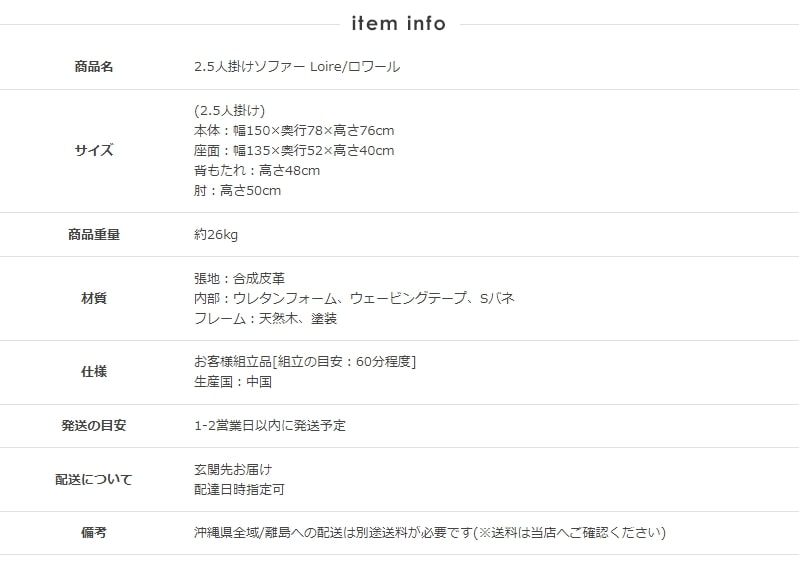This screenshot has height=577, width=800.
Task: Click the 本体 dimensions line
Action: 294,131
